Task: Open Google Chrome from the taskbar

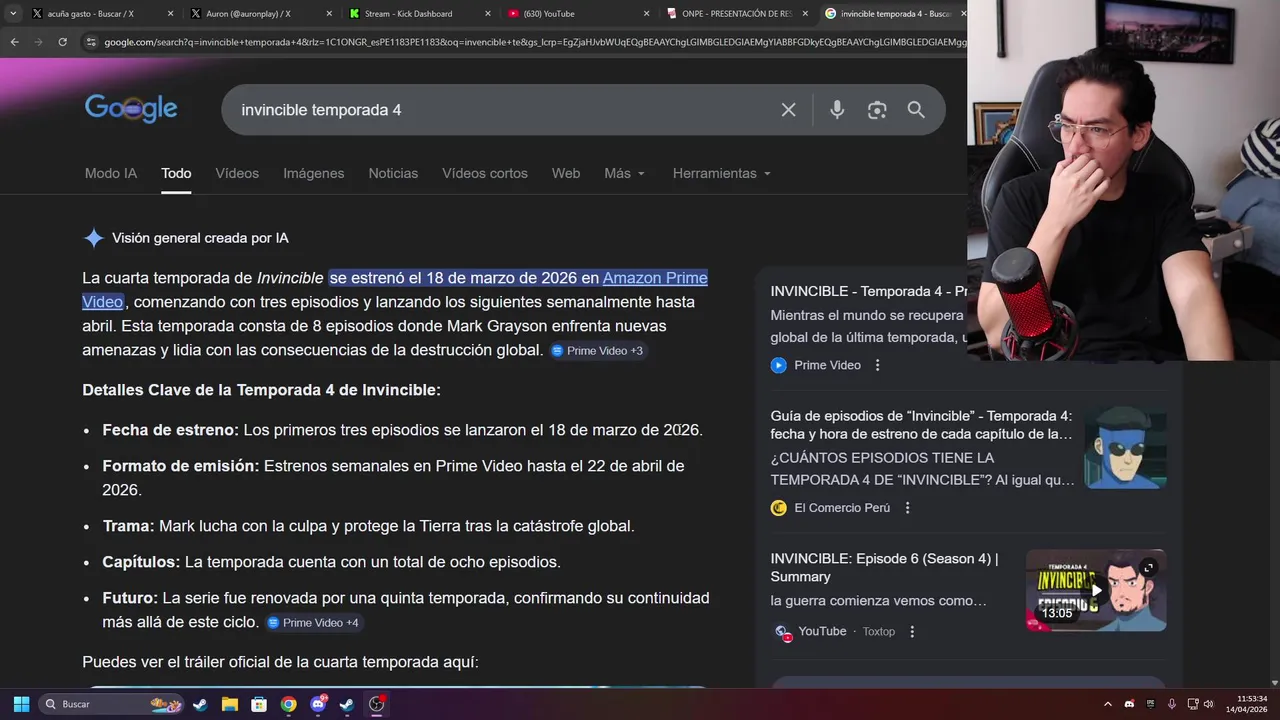Action: coord(288,704)
